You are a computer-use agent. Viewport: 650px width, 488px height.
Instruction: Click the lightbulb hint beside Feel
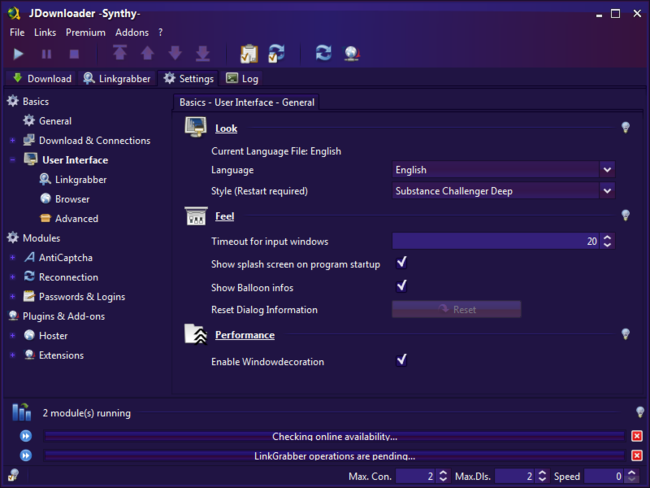[x=626, y=215]
